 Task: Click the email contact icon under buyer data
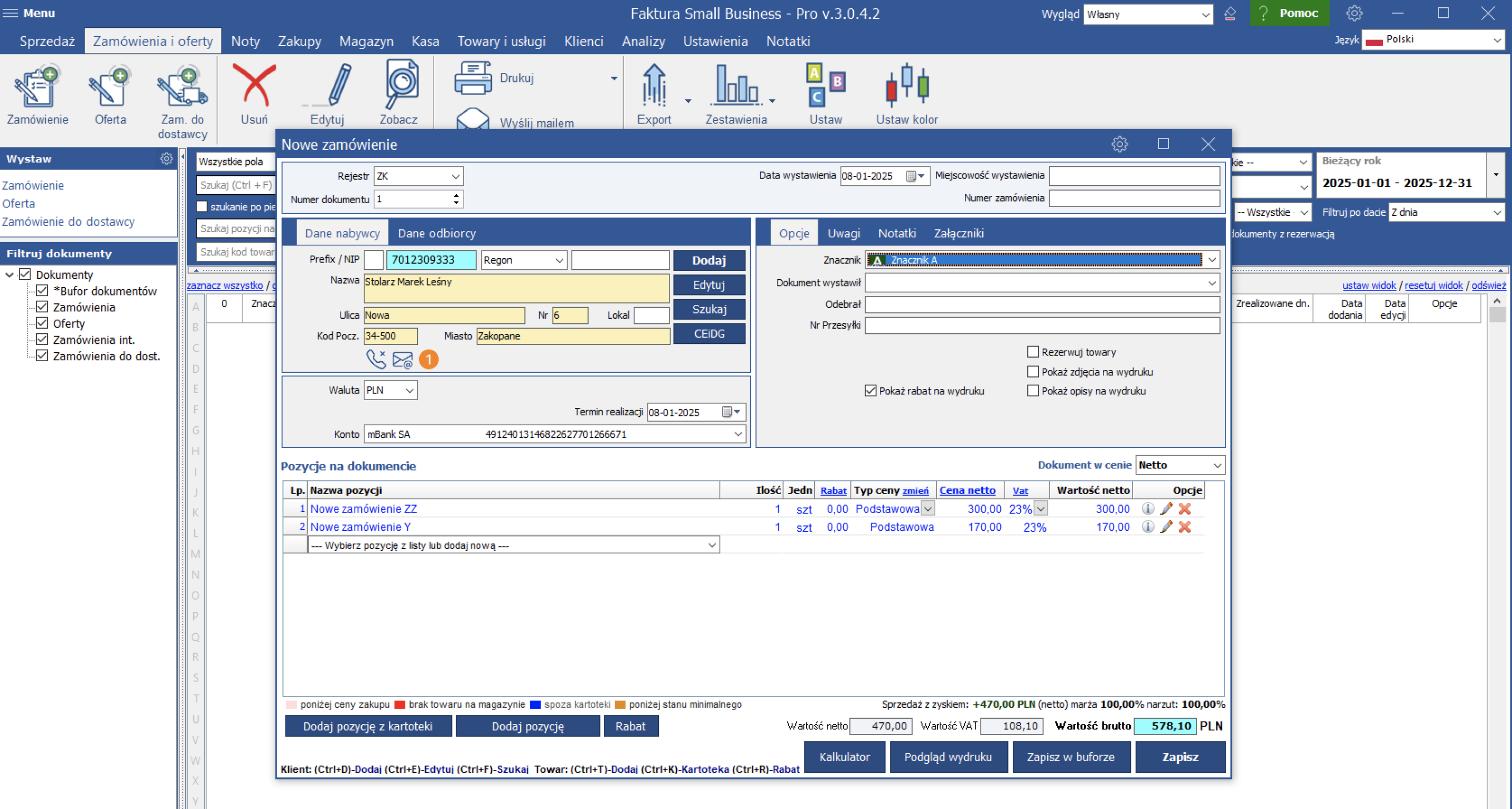[403, 360]
